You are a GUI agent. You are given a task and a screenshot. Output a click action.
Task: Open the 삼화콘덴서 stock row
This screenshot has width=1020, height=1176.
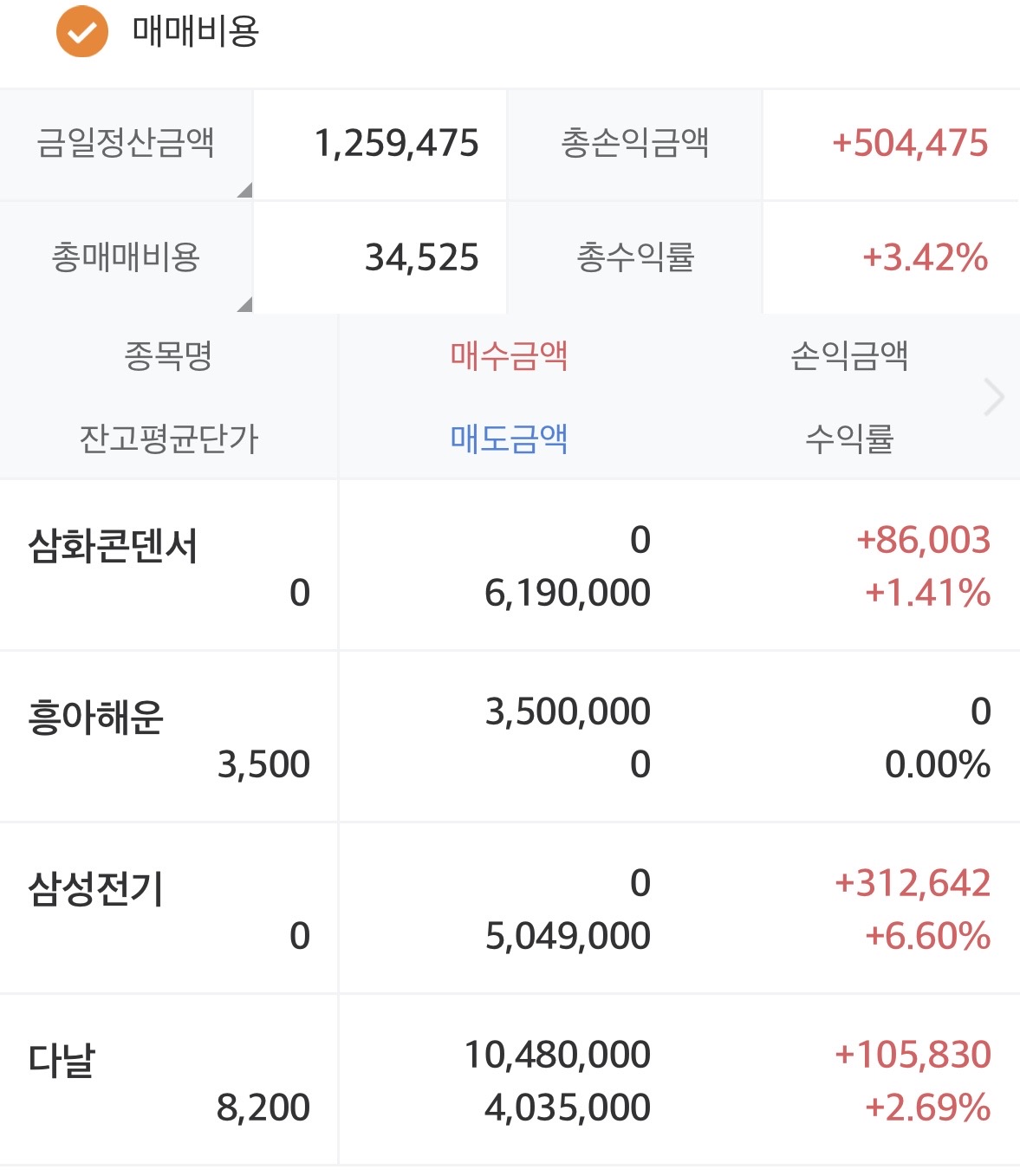pyautogui.click(x=114, y=547)
